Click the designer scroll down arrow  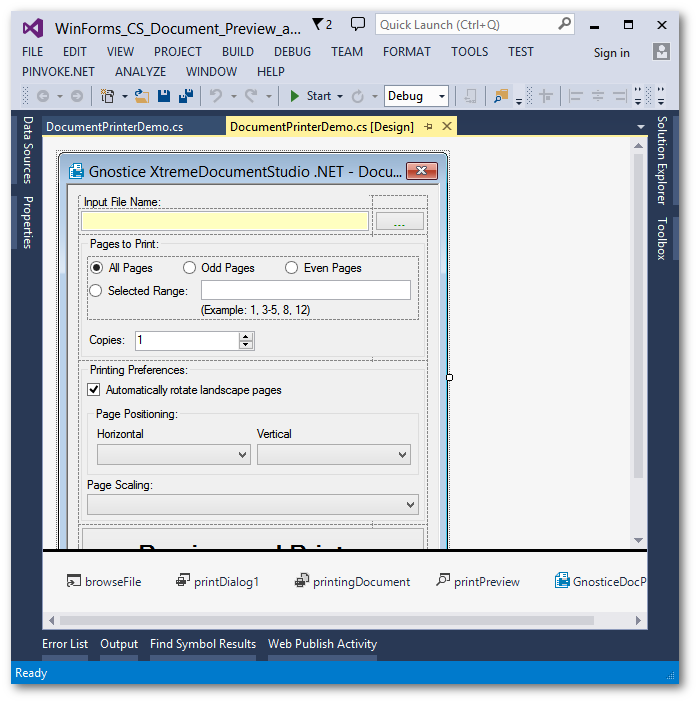[638, 540]
